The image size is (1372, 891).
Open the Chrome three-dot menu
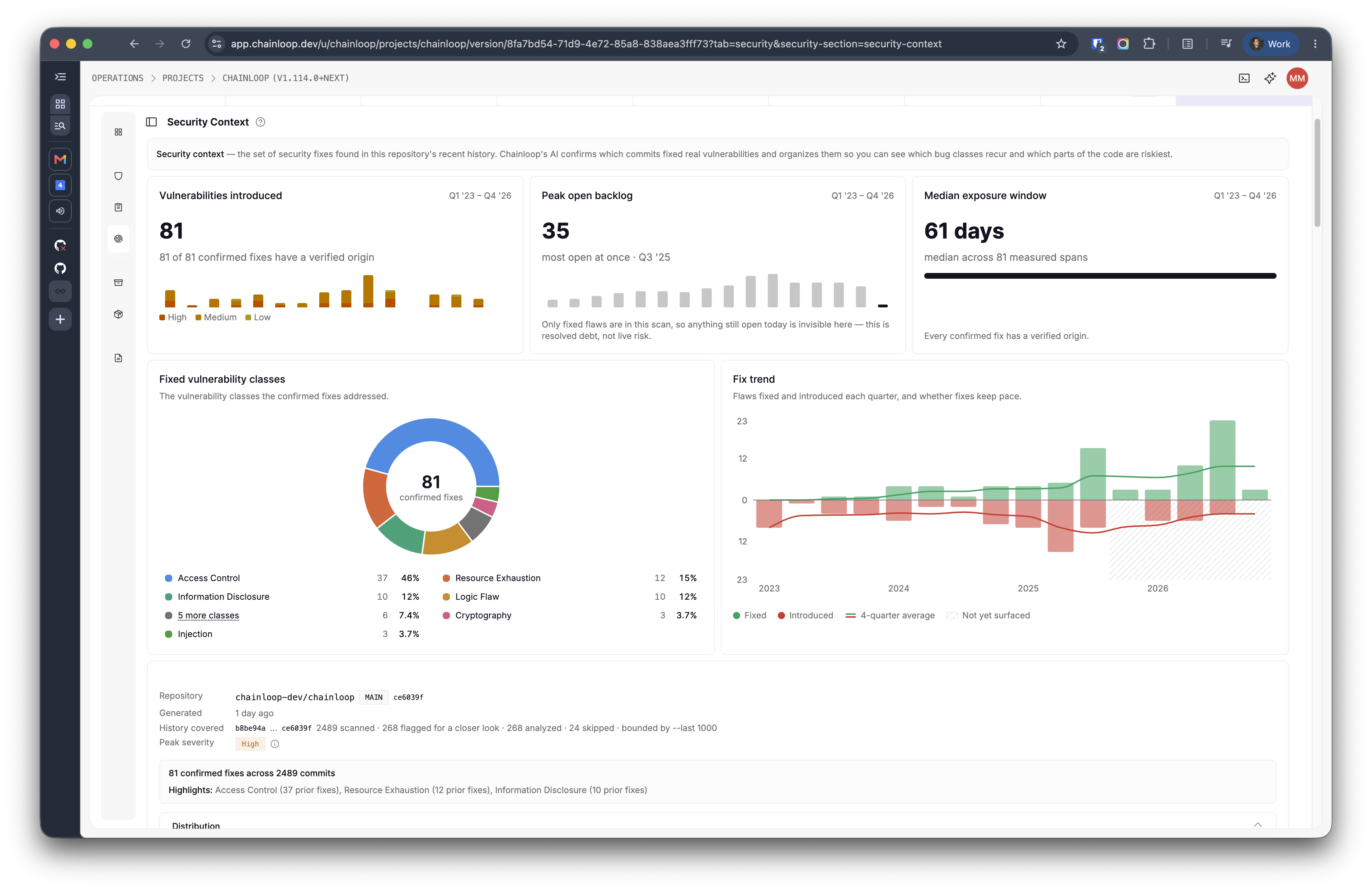pos(1315,44)
